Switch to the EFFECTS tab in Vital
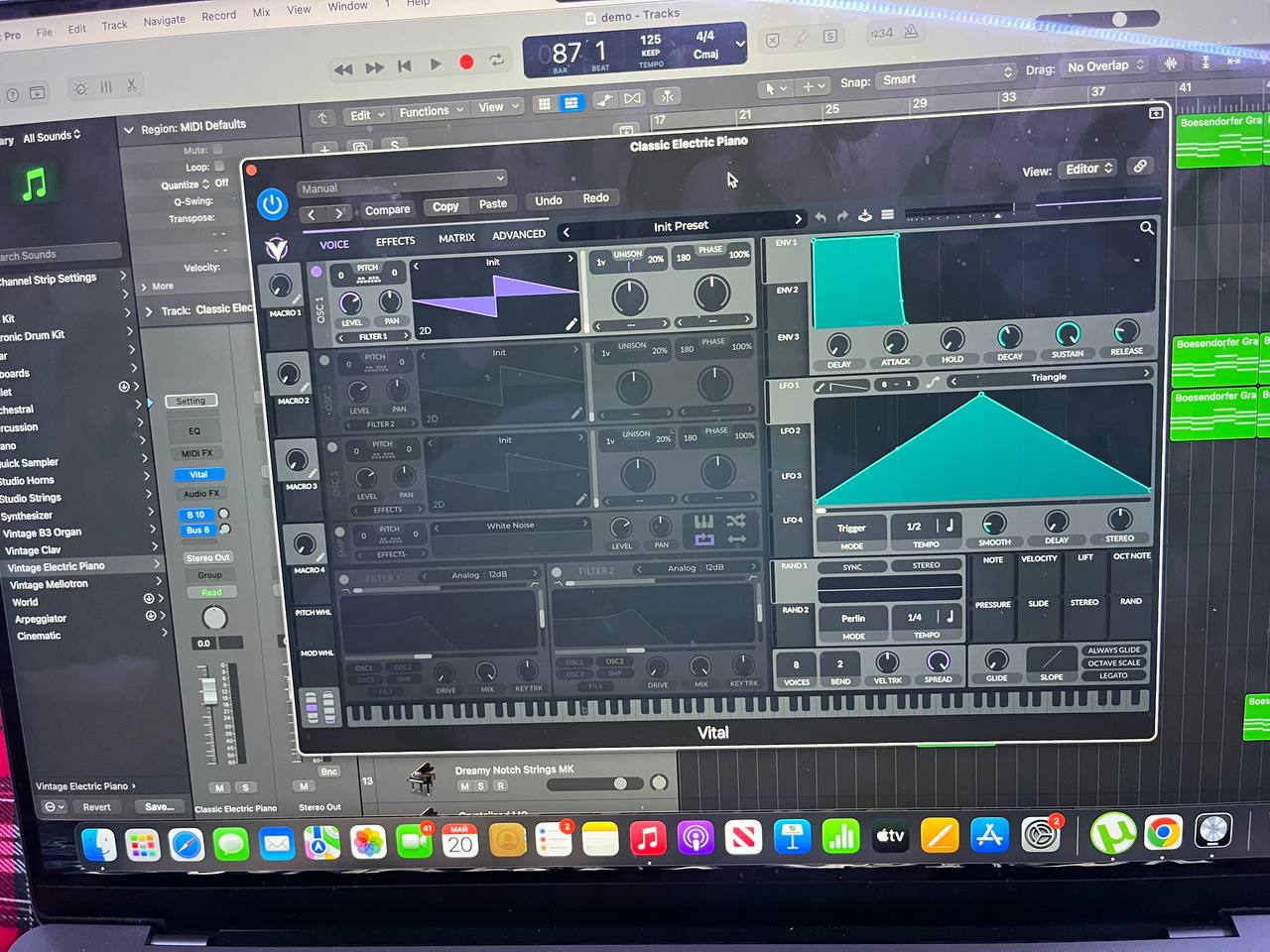The height and width of the screenshot is (952, 1270). click(x=395, y=241)
